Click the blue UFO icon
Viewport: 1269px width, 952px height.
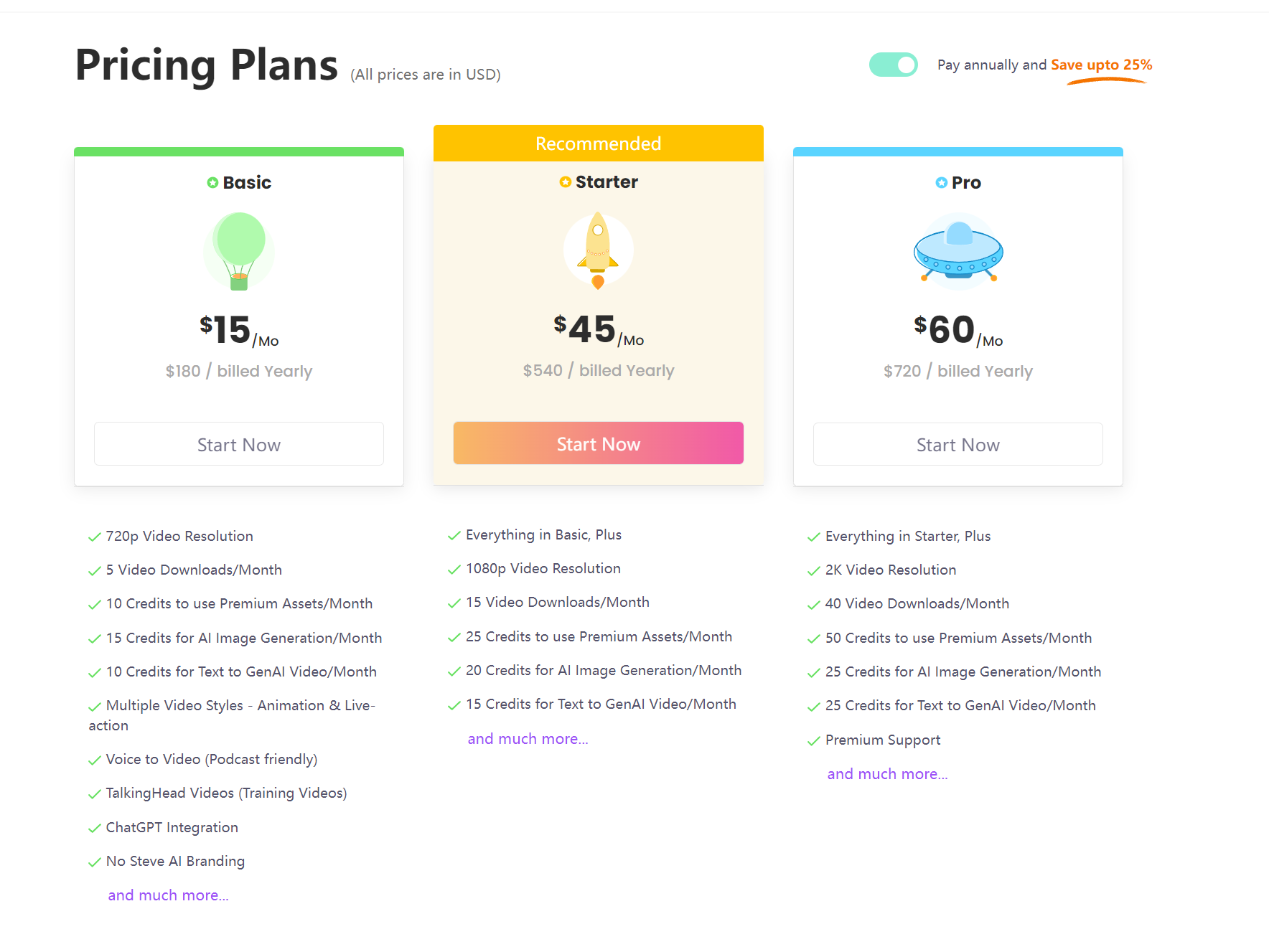point(958,251)
